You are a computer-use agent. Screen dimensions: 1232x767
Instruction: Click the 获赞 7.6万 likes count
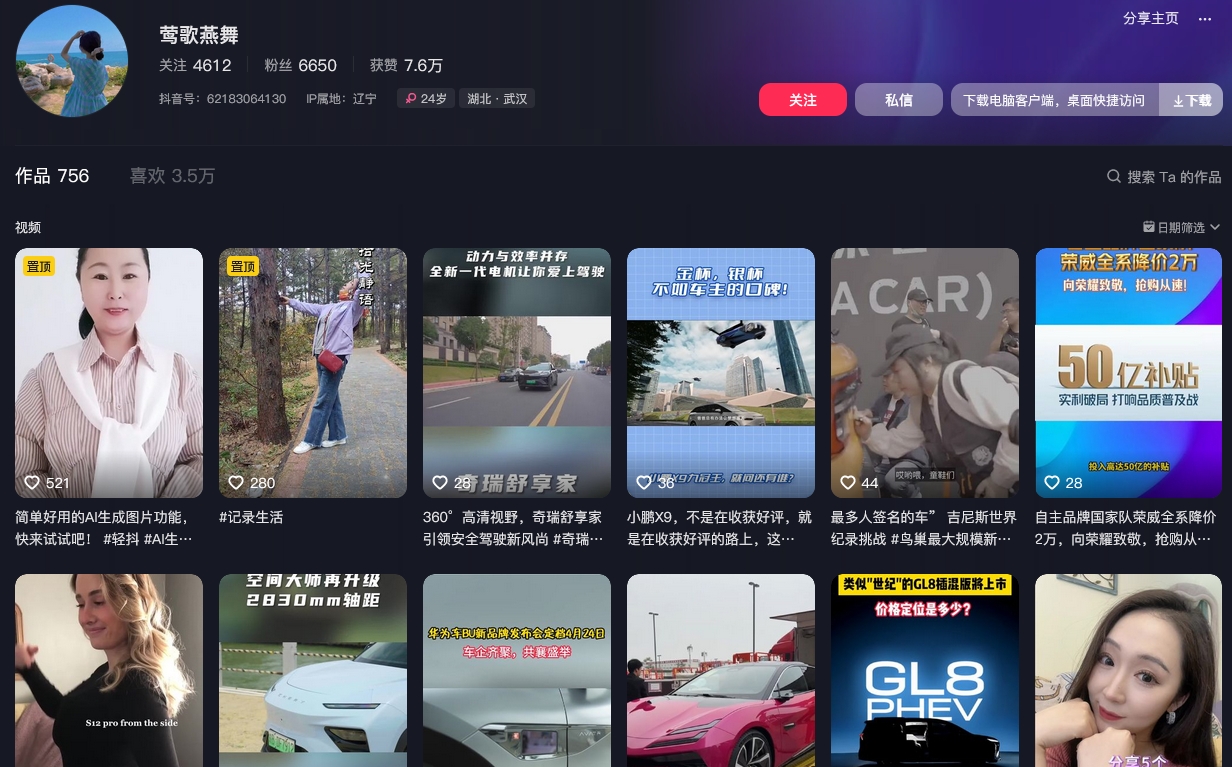coord(406,66)
